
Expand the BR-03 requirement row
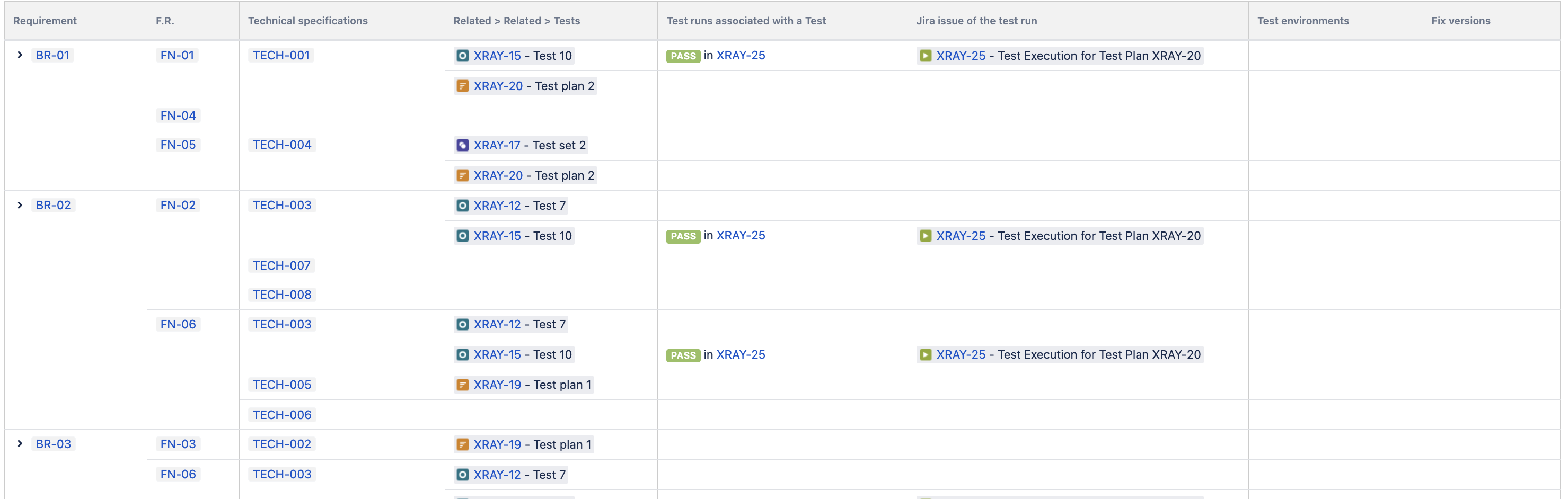pyautogui.click(x=20, y=444)
